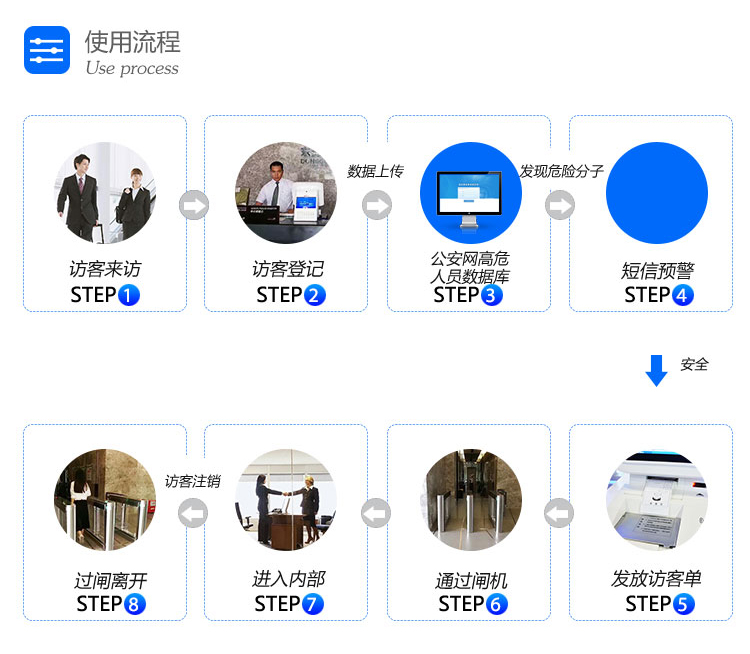750x654 pixels.
Task: Click the computer monitor icon for 公安网高危人员数据库
Action: (470, 199)
